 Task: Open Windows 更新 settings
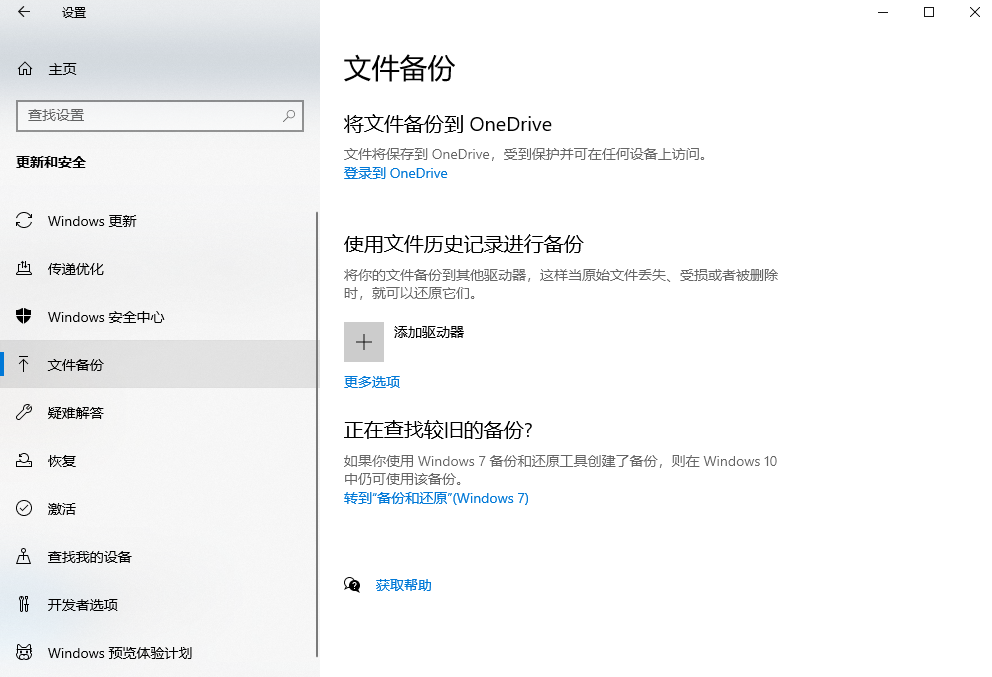[158, 221]
